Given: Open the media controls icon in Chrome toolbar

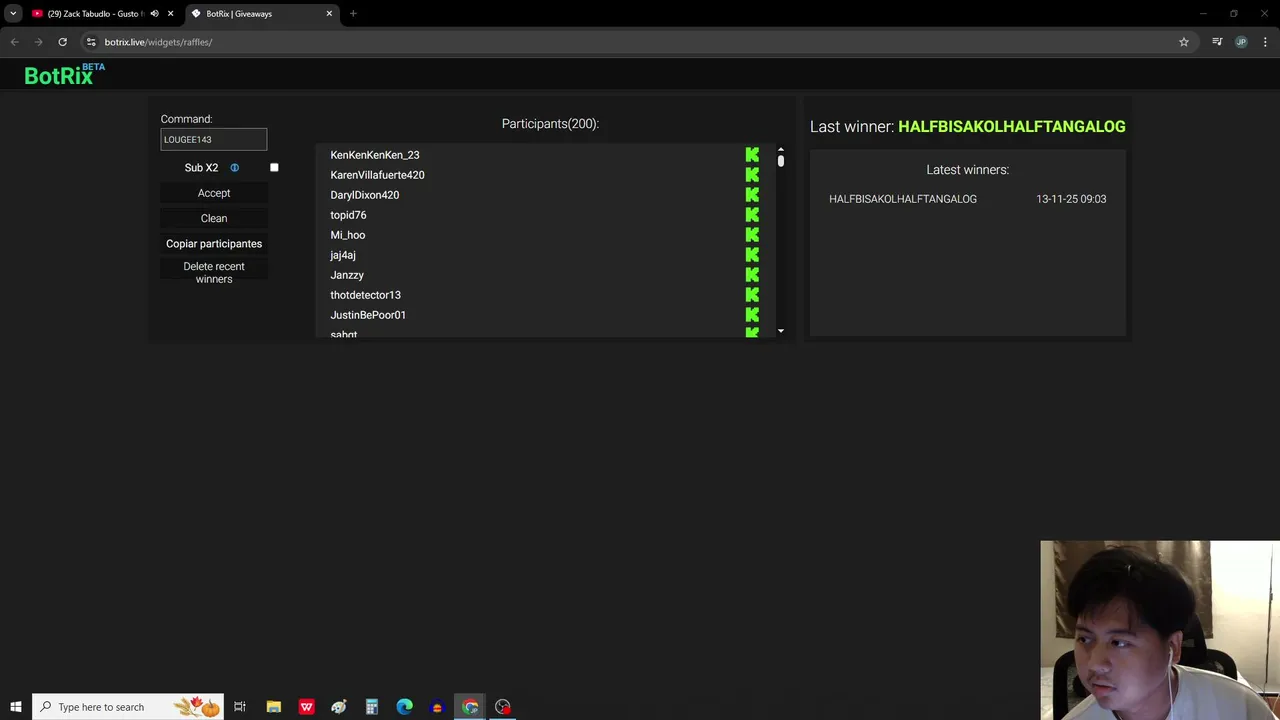Looking at the screenshot, I should 1217,42.
